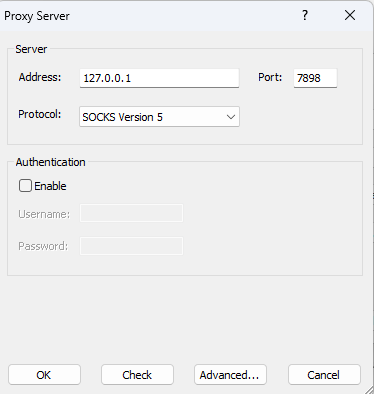Enable proxy authentication checkbox

pyautogui.click(x=25, y=186)
